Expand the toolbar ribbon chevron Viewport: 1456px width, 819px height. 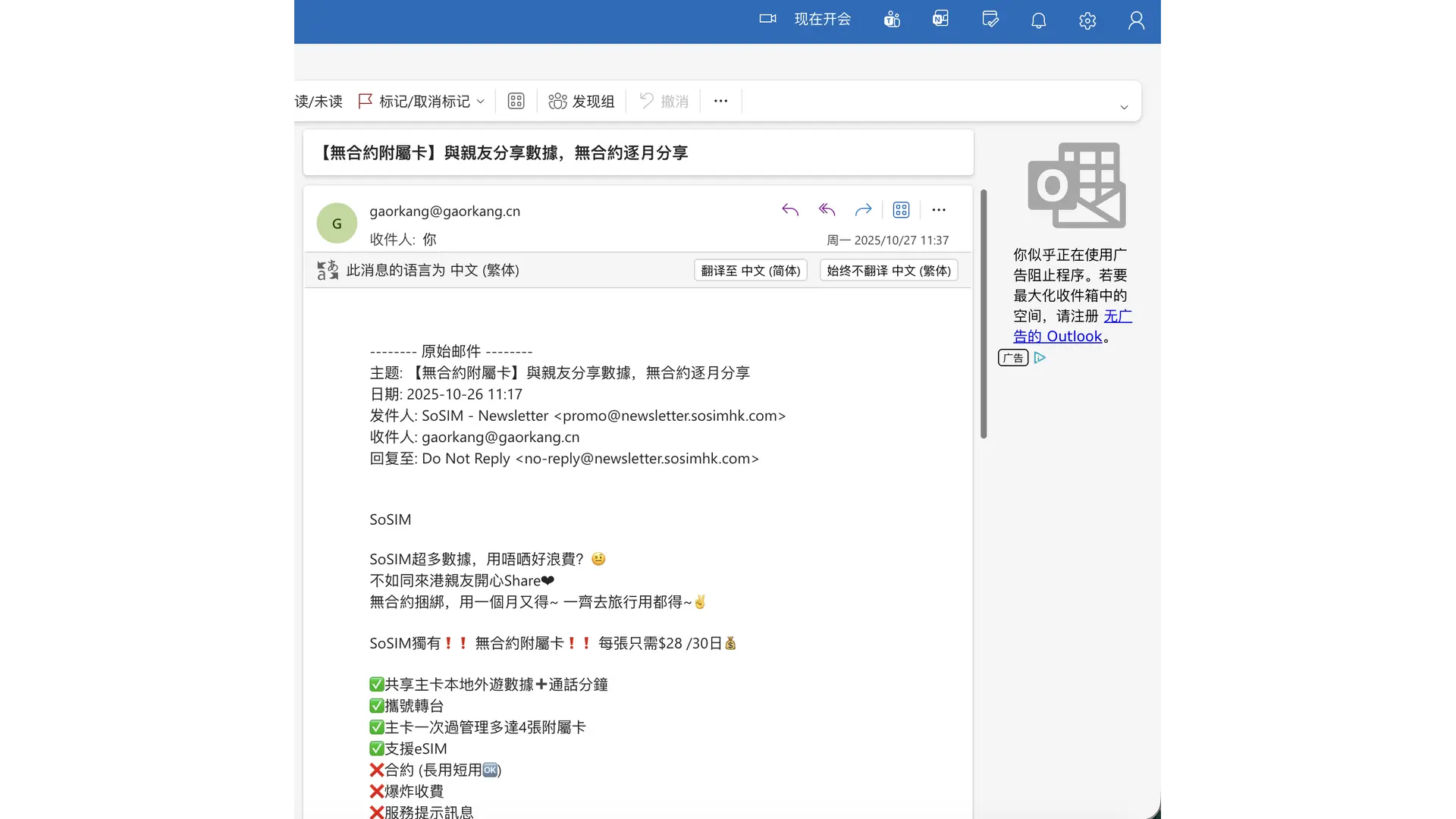pyautogui.click(x=1124, y=107)
